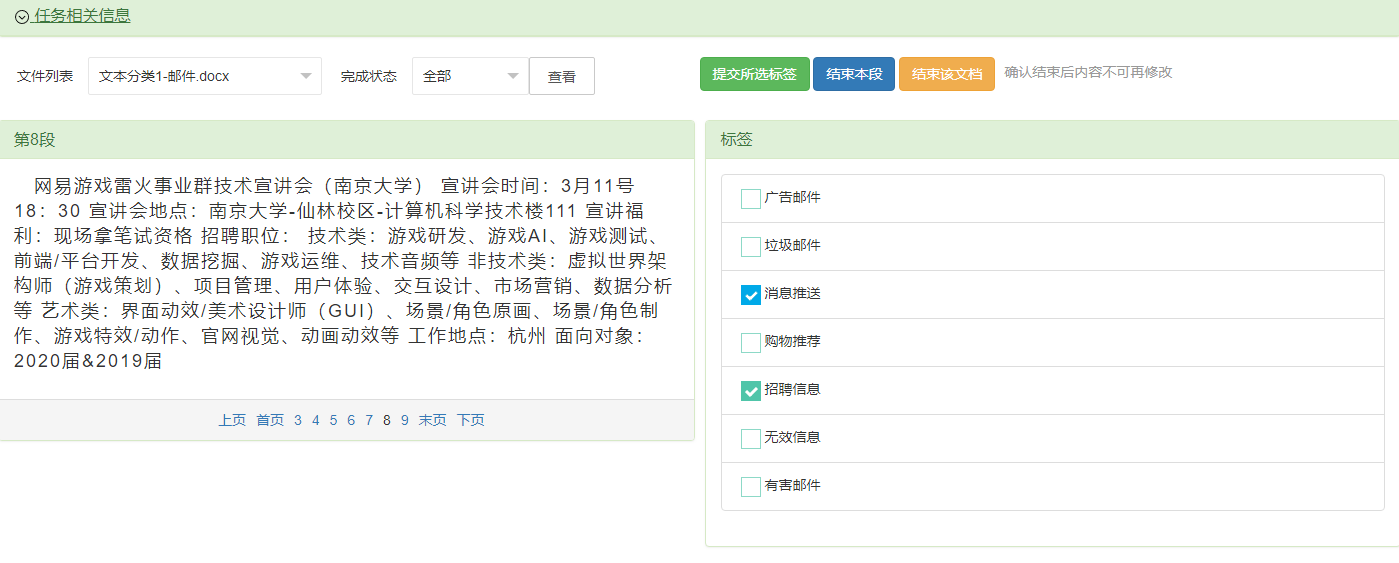Open the 文件列表 file dropdown

click(205, 76)
